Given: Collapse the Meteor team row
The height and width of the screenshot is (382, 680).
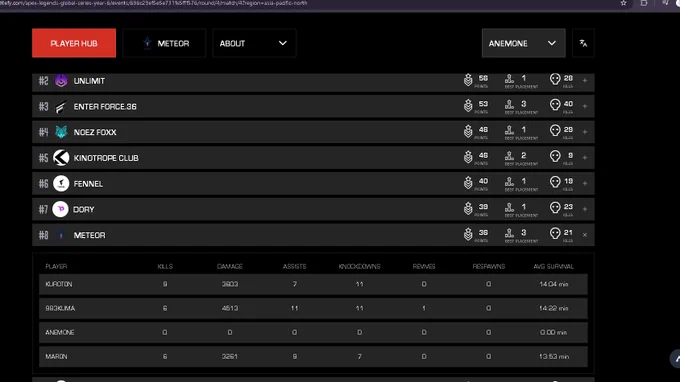Looking at the screenshot, I should [585, 235].
